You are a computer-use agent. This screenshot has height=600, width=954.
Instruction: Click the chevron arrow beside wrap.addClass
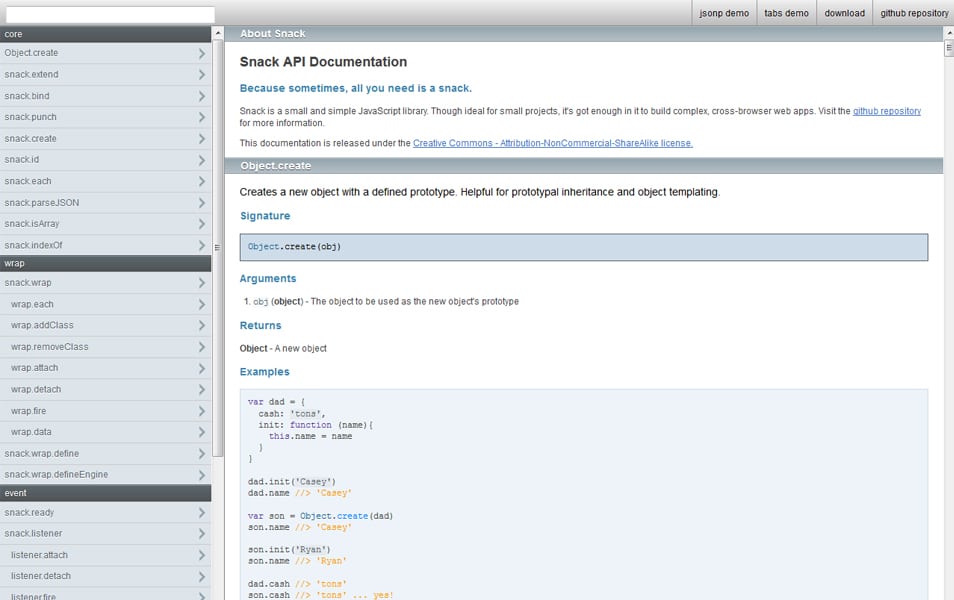point(201,326)
